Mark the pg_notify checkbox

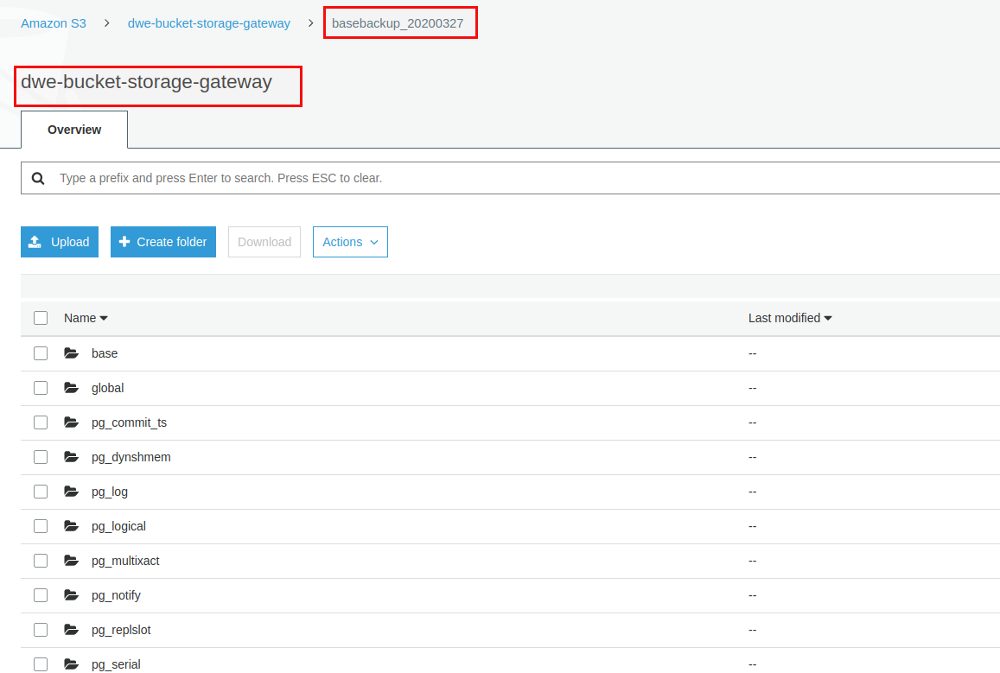41,595
